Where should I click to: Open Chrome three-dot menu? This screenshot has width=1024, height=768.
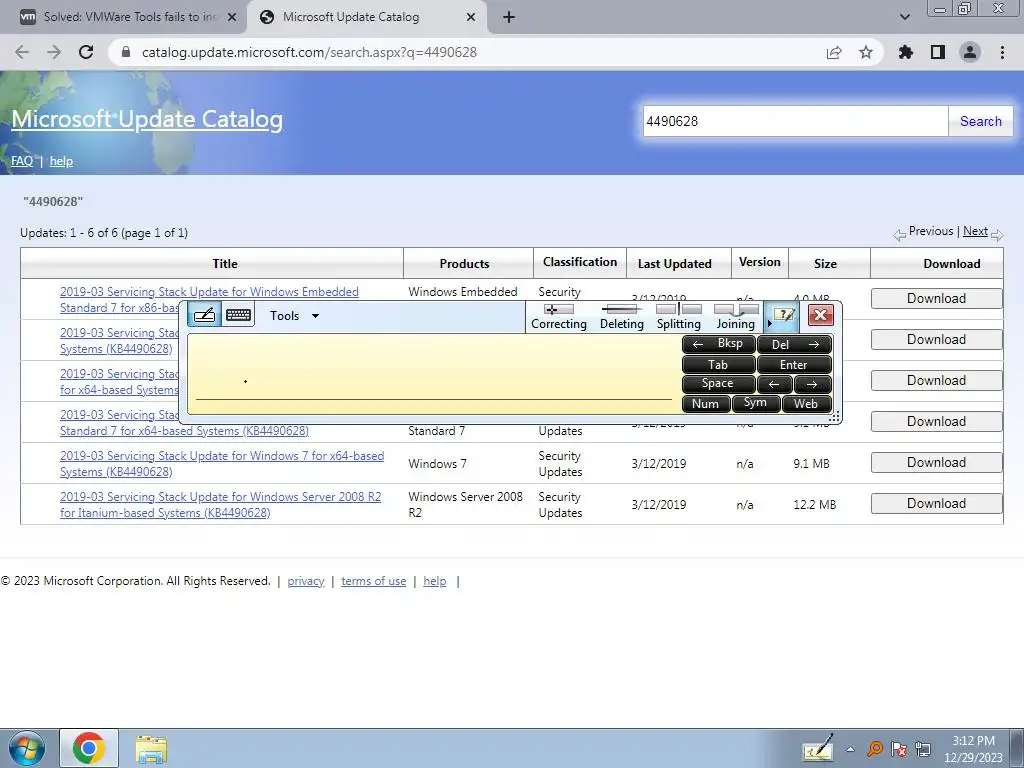click(1002, 52)
